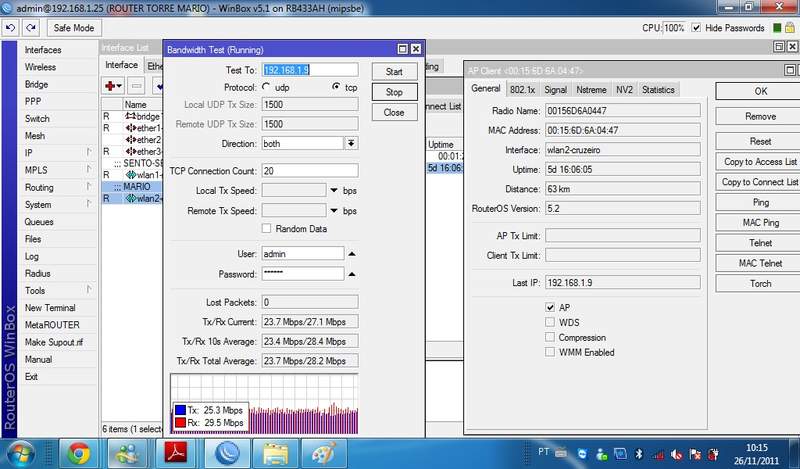Open Adobe Reader from the taskbar
The image size is (800, 469).
175,453
